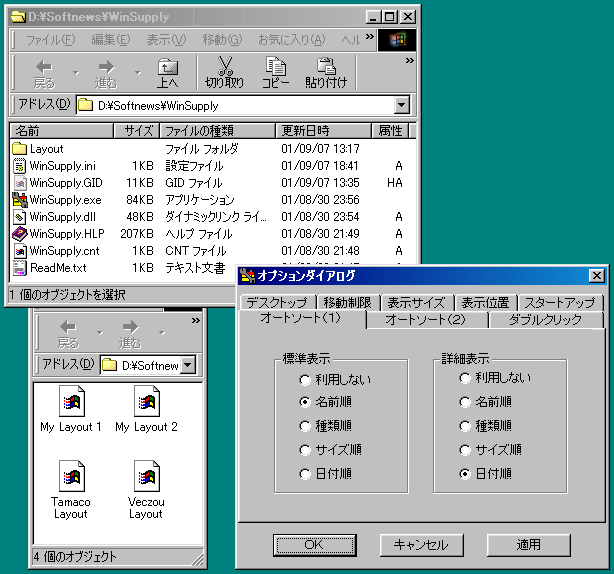Select the WinSupply.HLP help book icon
This screenshot has height=574, width=614.
click(x=19, y=234)
